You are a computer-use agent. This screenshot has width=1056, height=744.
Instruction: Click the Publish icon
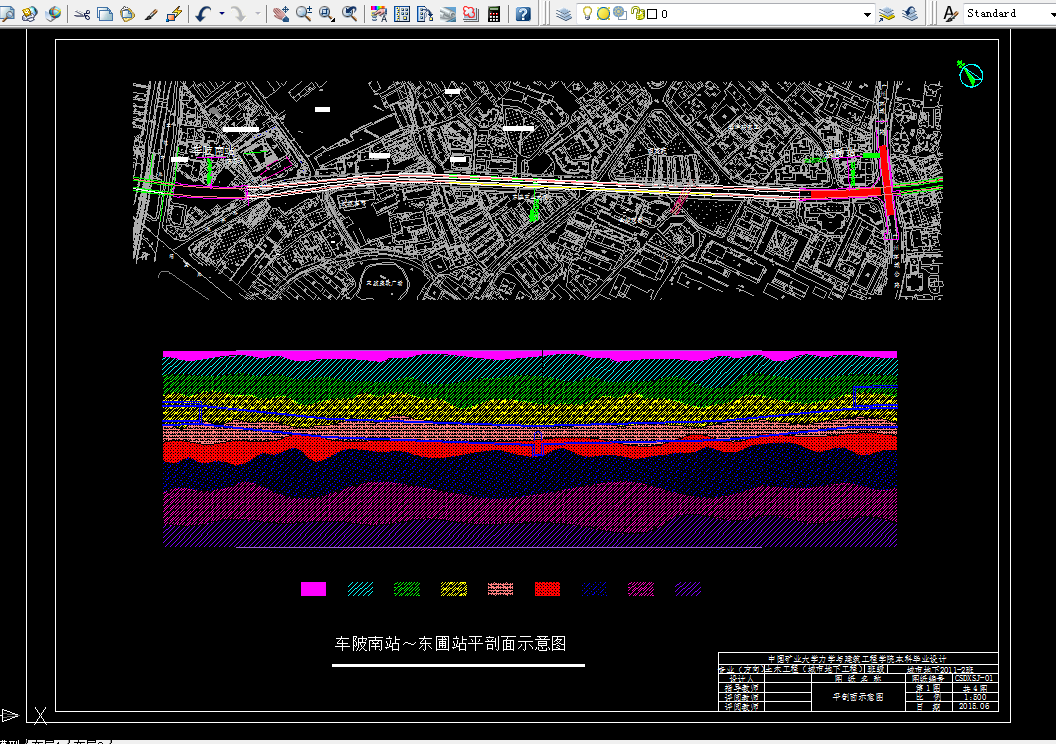tap(30, 13)
